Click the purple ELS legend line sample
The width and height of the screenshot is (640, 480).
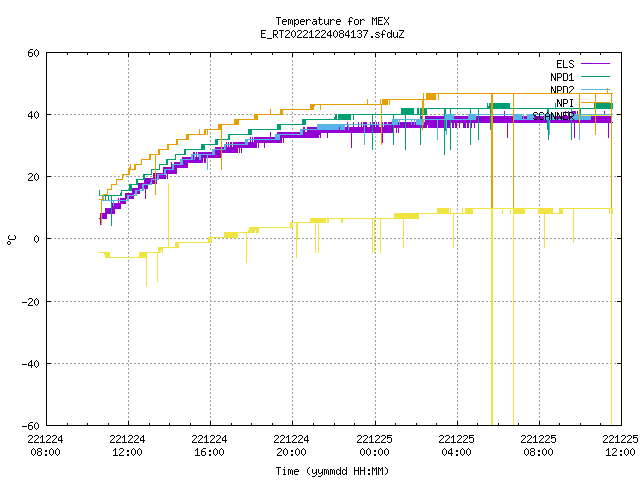click(595, 64)
